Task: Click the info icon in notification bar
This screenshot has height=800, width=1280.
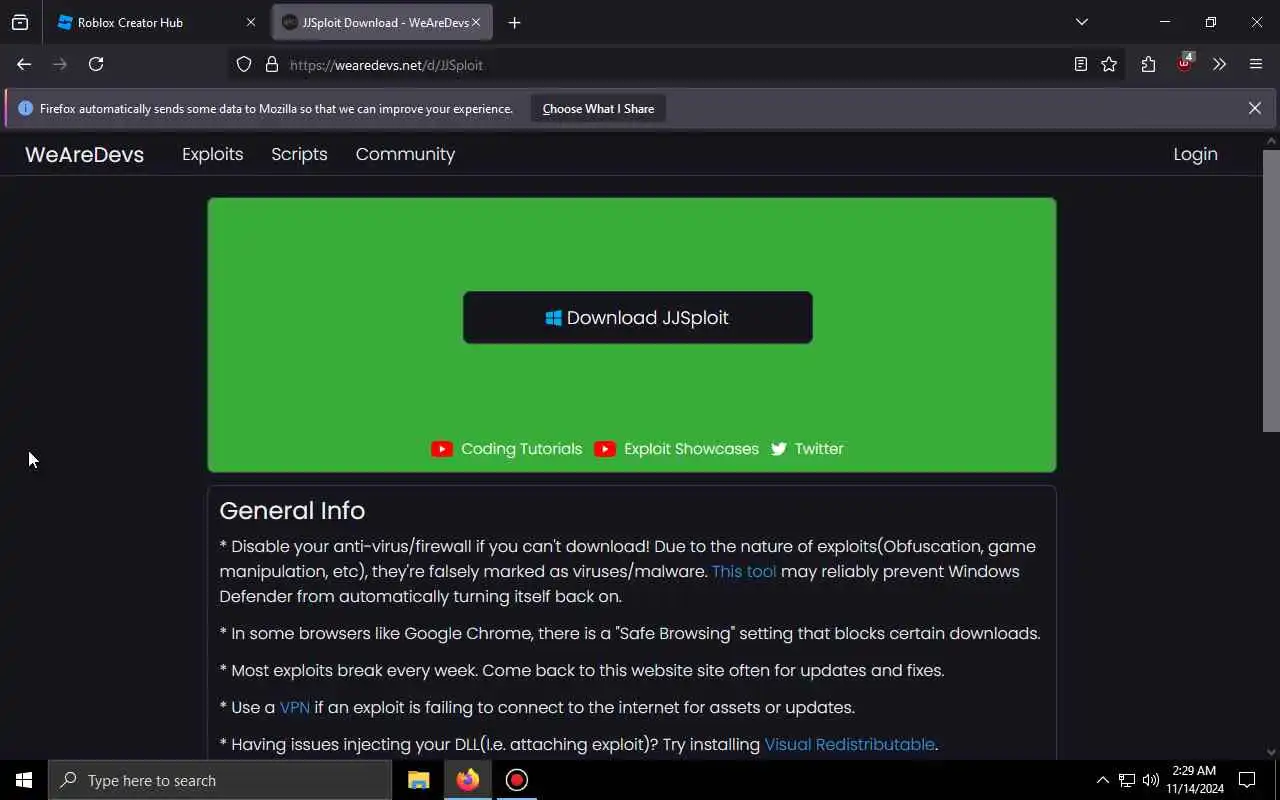Action: coord(25,108)
